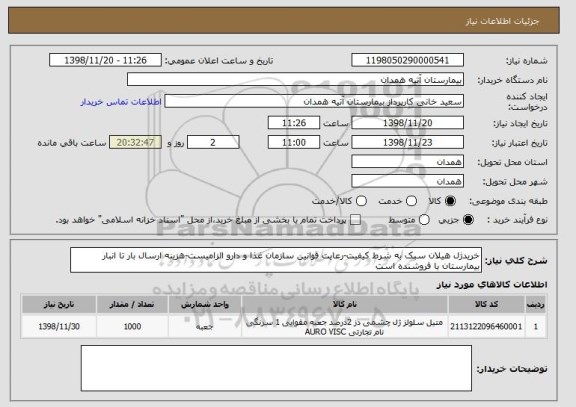Click the شرح کلی نیاز label
The height and width of the screenshot is (407, 576).
coord(516,261)
